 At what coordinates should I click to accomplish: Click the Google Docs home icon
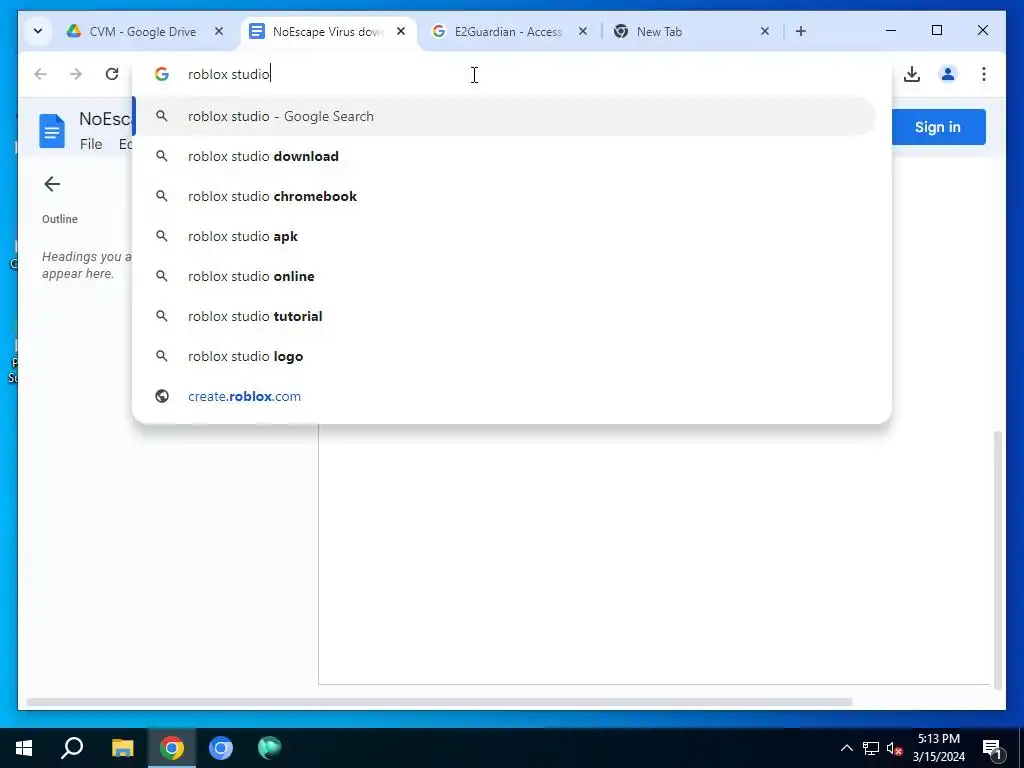pyautogui.click(x=52, y=131)
